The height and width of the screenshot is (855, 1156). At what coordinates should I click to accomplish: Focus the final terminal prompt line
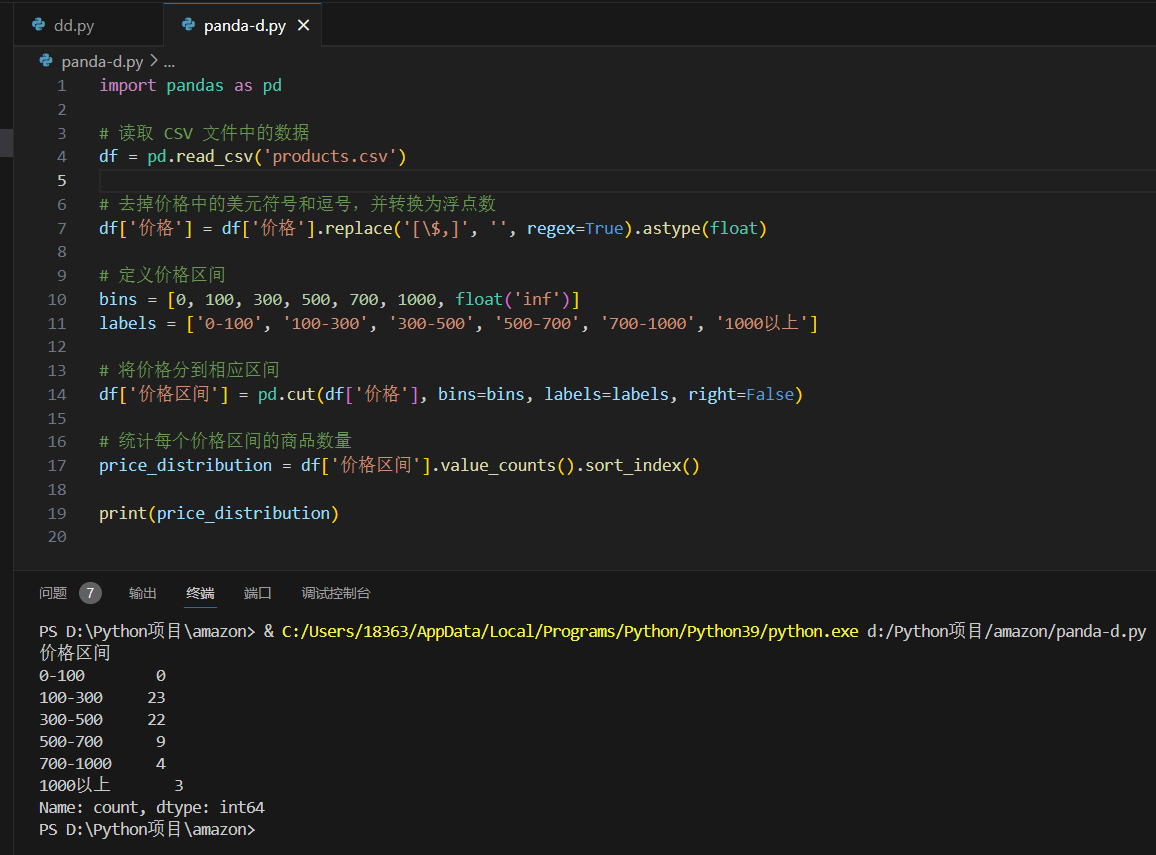147,830
